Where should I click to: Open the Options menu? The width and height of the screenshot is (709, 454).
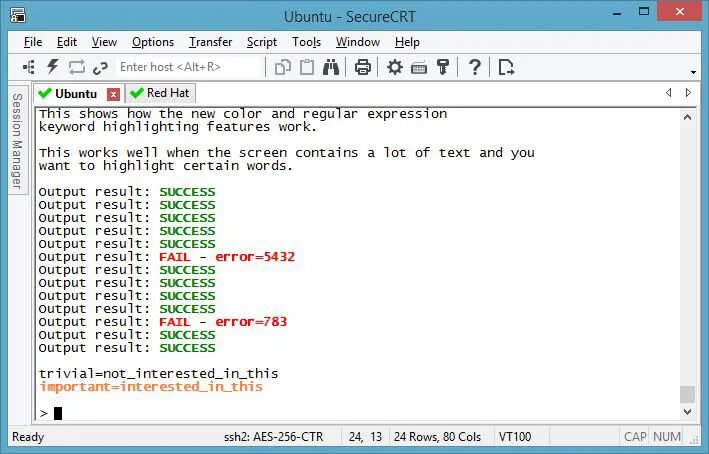[x=153, y=42]
